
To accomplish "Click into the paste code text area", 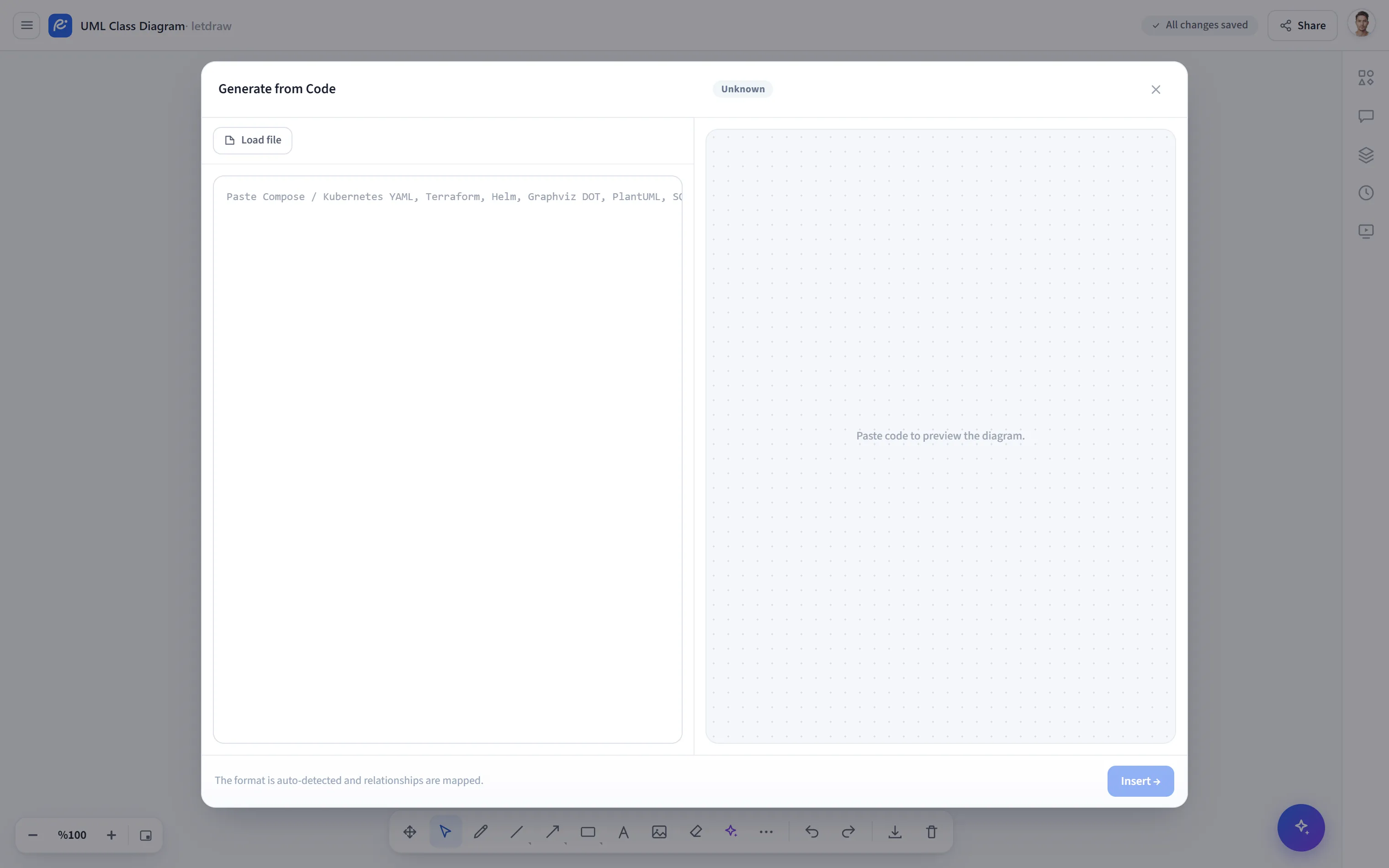I will [x=448, y=460].
